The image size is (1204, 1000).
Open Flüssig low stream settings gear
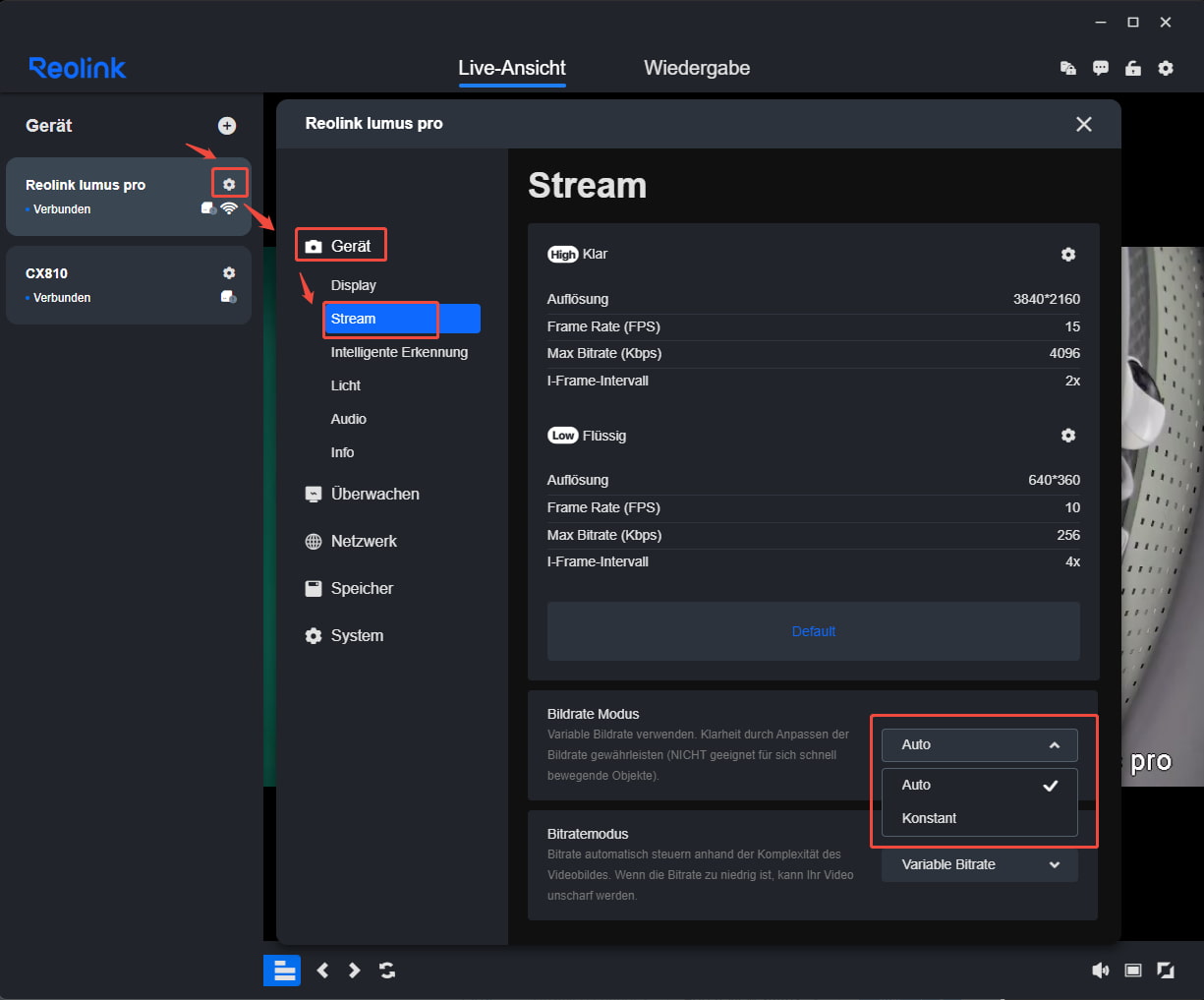(1068, 435)
